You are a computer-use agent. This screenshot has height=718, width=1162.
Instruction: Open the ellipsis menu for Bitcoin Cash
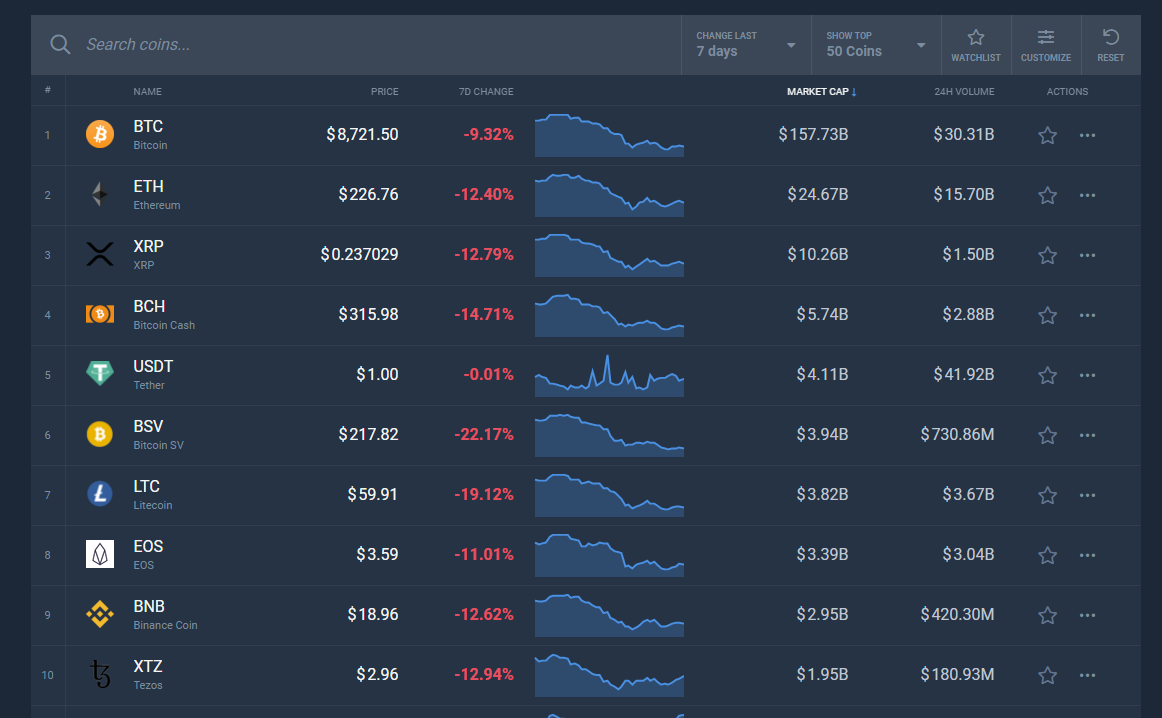[1087, 314]
